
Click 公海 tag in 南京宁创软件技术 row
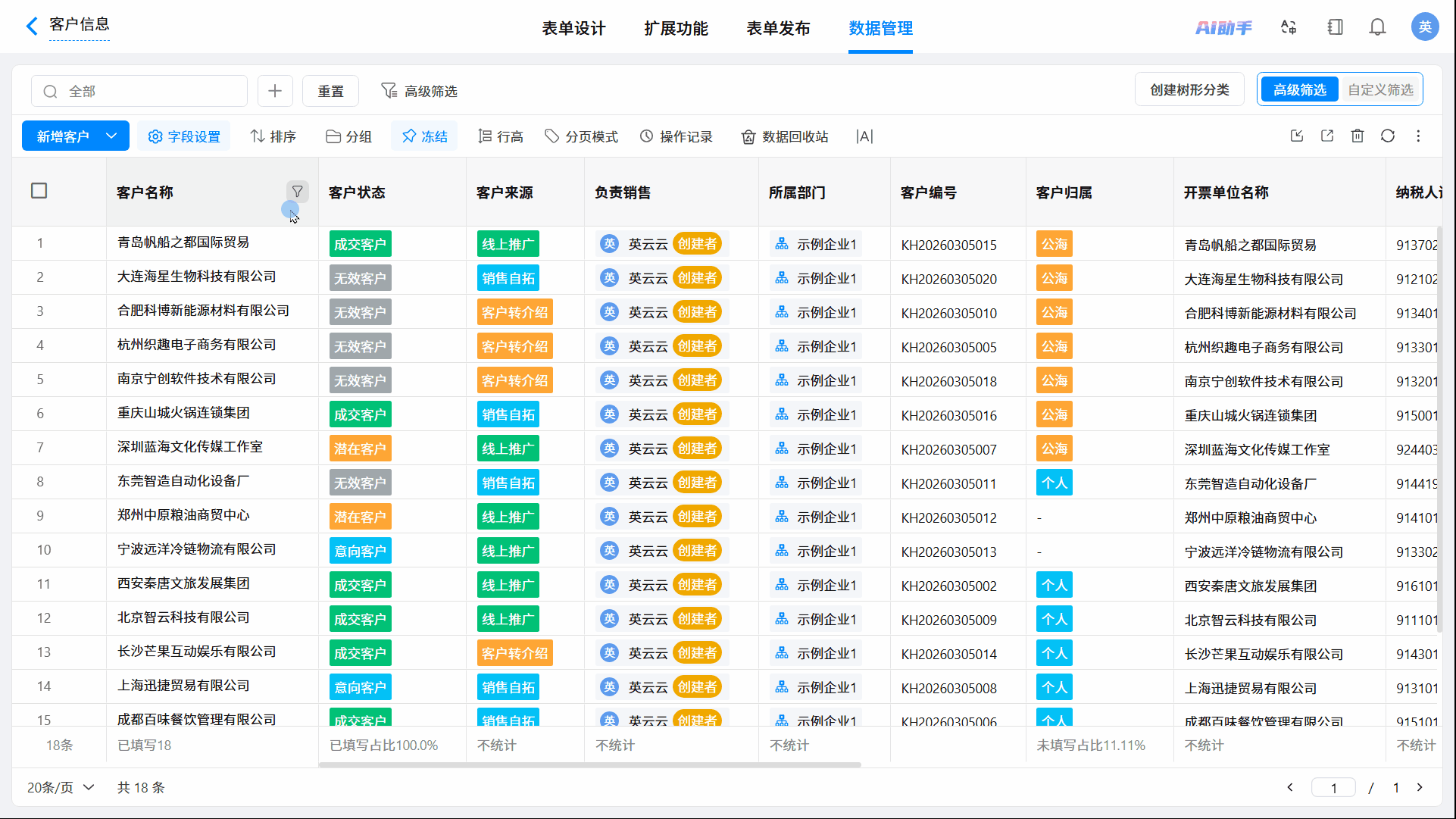coord(1054,380)
